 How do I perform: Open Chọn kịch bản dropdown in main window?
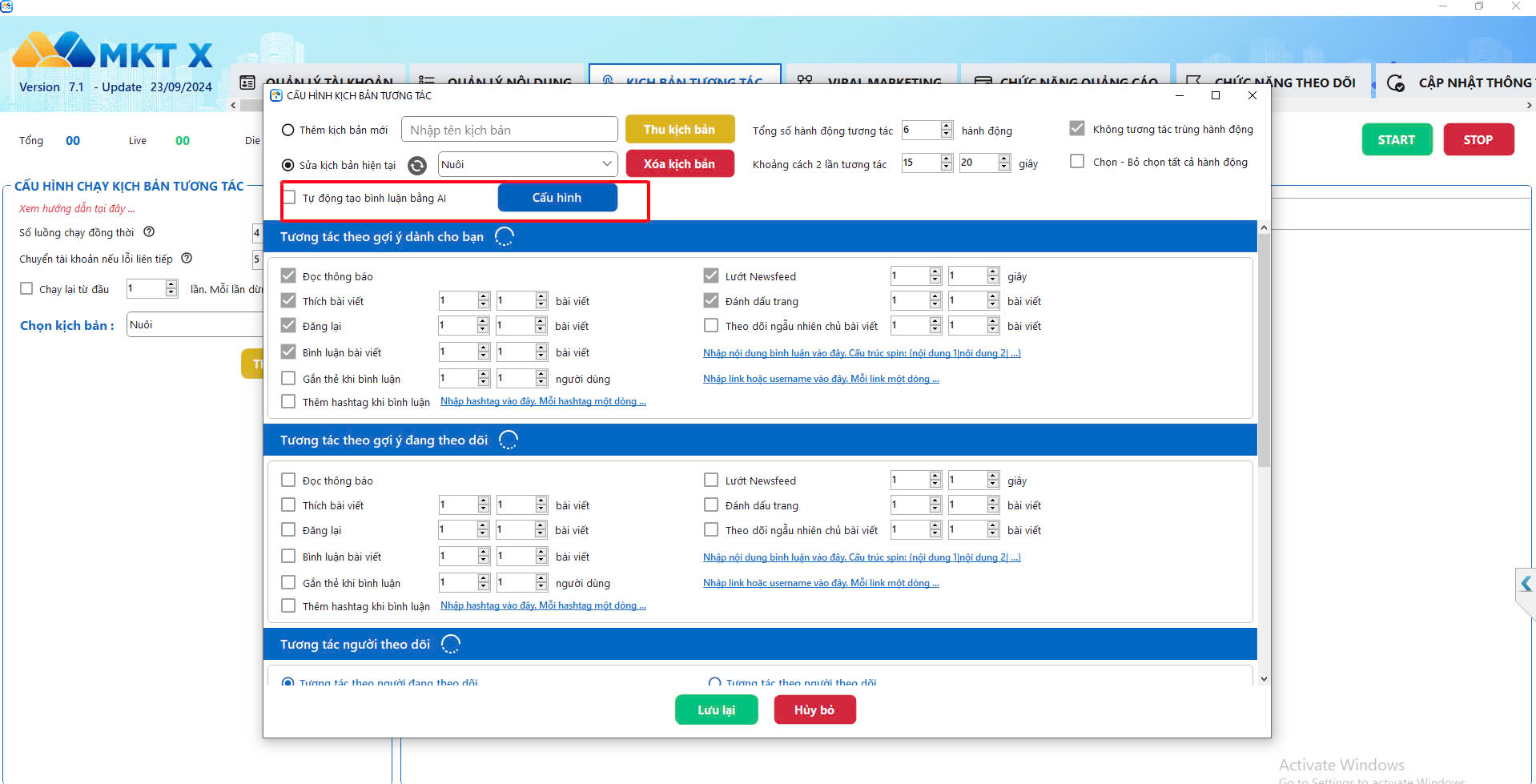point(195,324)
